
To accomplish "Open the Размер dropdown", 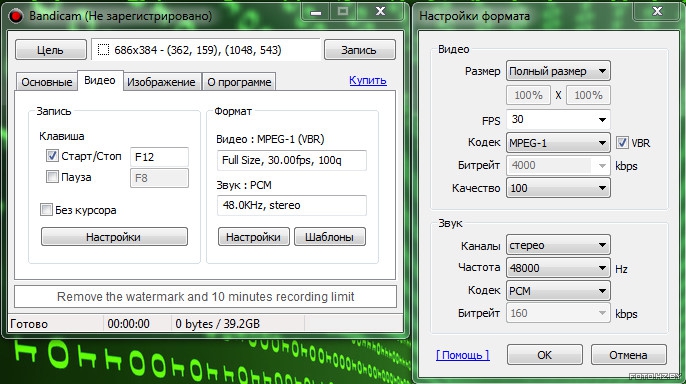I will 558,71.
